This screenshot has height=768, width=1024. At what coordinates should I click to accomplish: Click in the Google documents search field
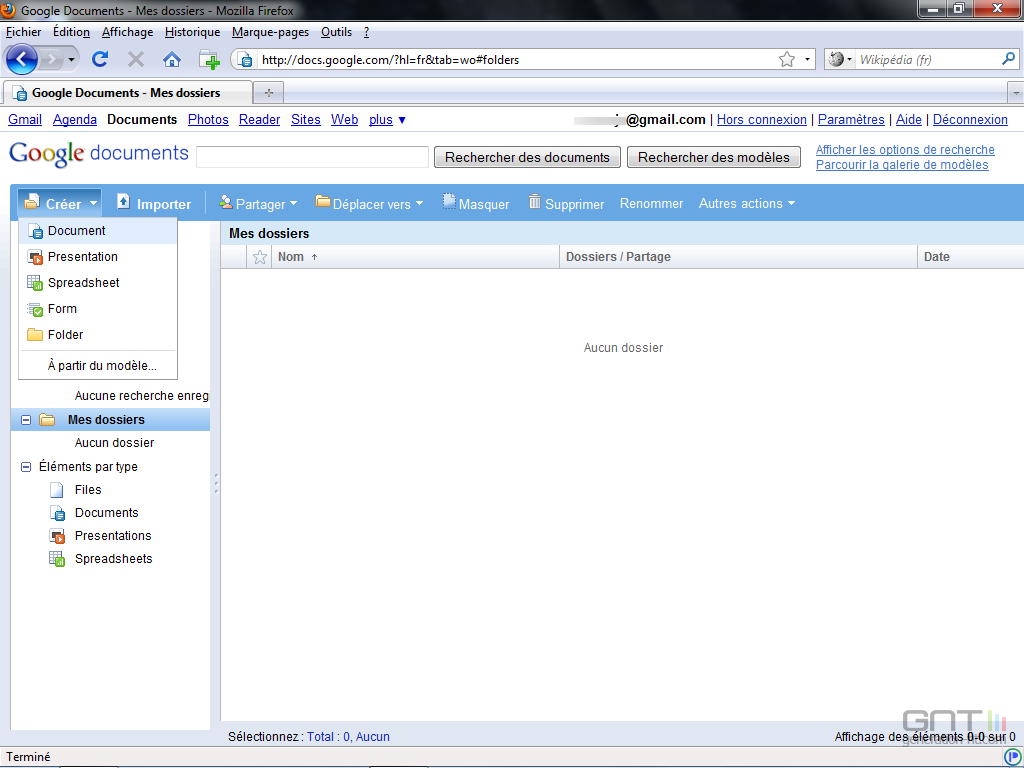312,157
